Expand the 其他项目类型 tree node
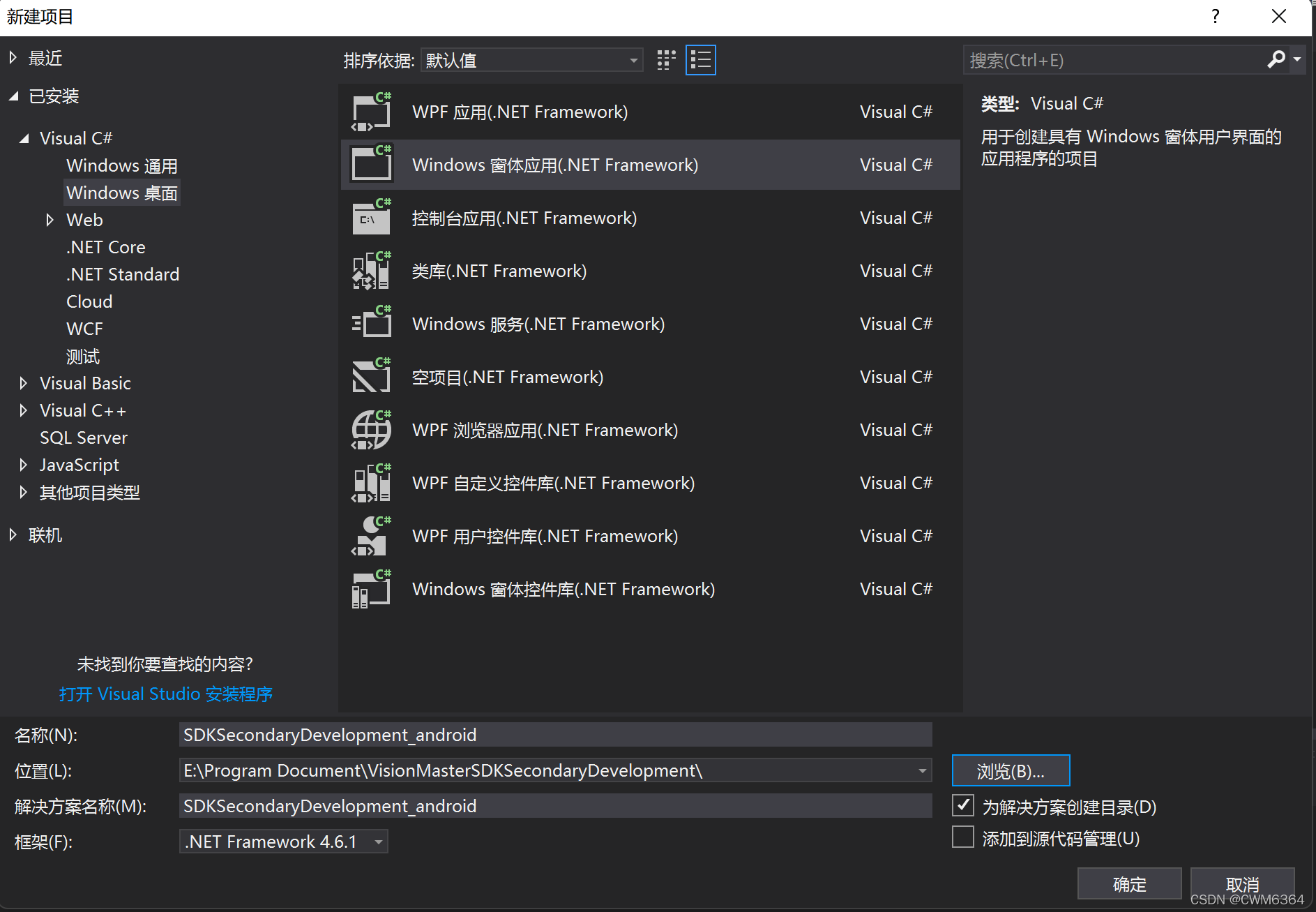The image size is (1316, 912). [23, 493]
